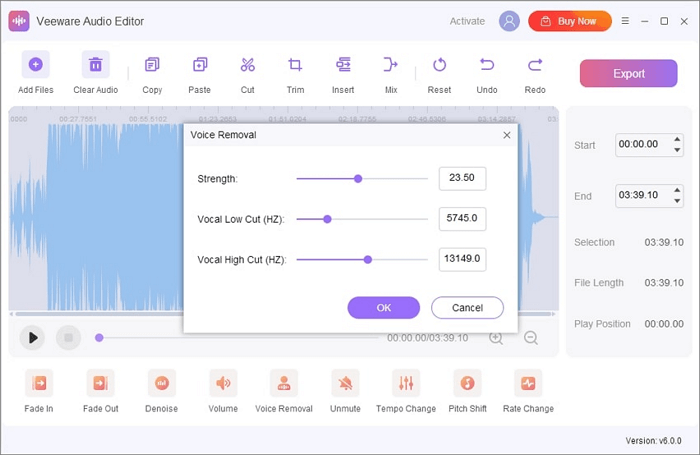Open the hamburger menu in title bar
The height and width of the screenshot is (455, 700).
tap(625, 21)
